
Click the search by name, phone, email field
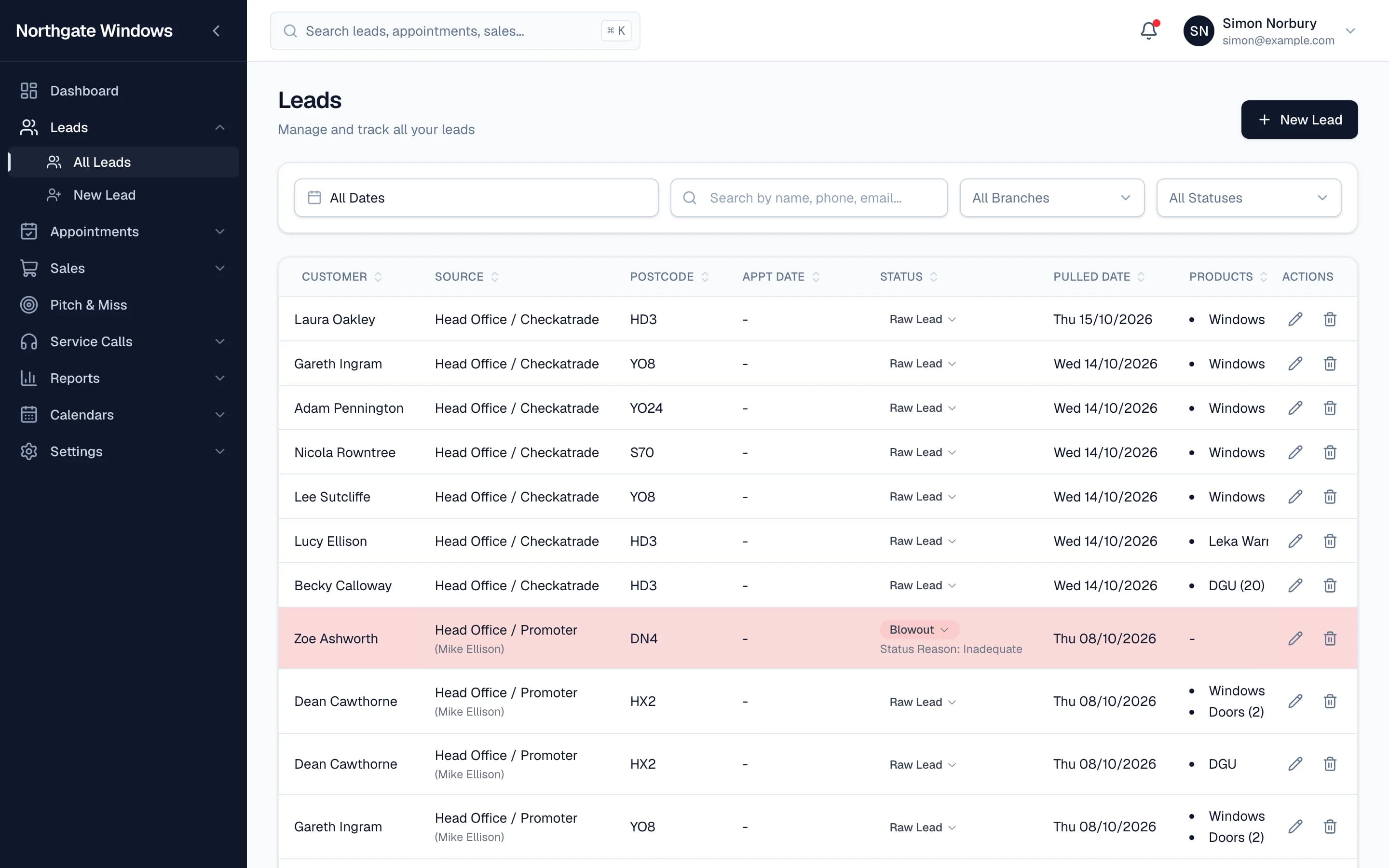pyautogui.click(x=809, y=198)
